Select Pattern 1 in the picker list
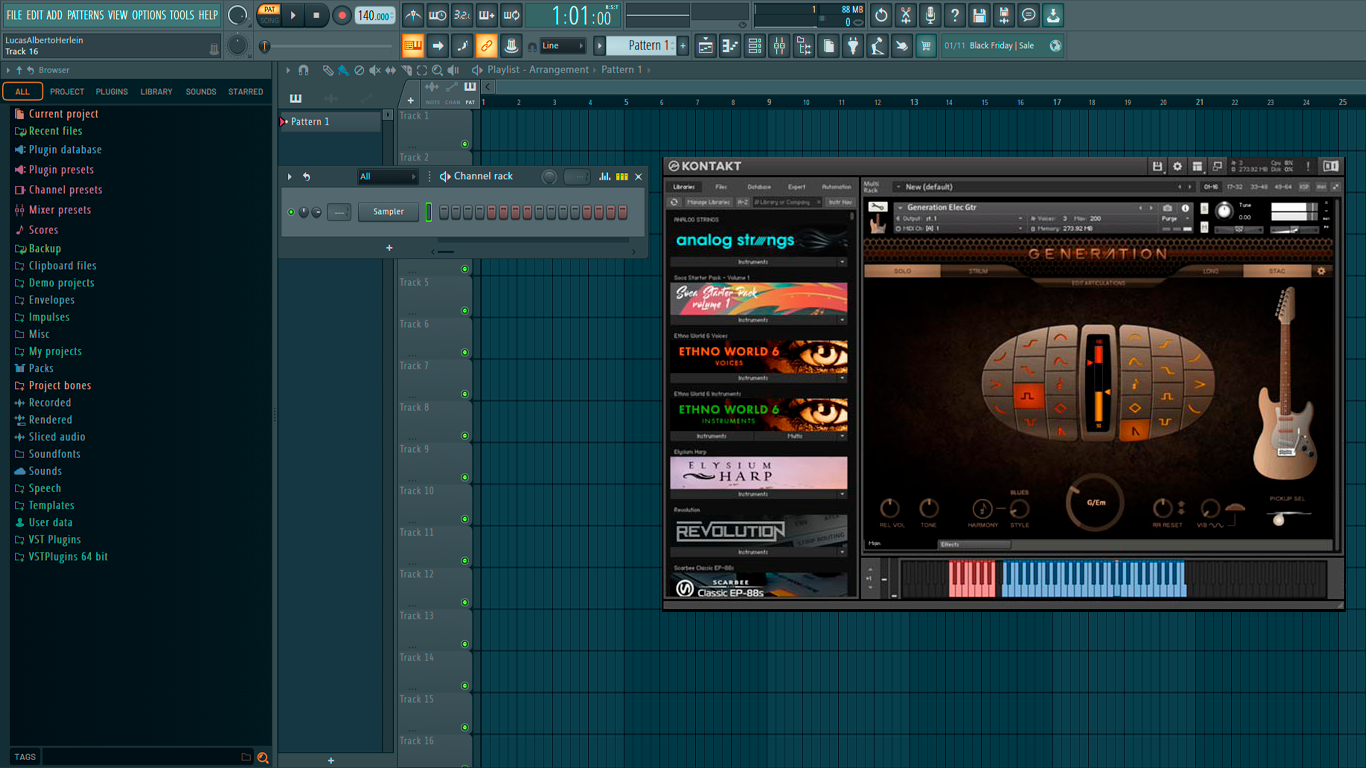Image resolution: width=1366 pixels, height=768 pixels. point(330,122)
